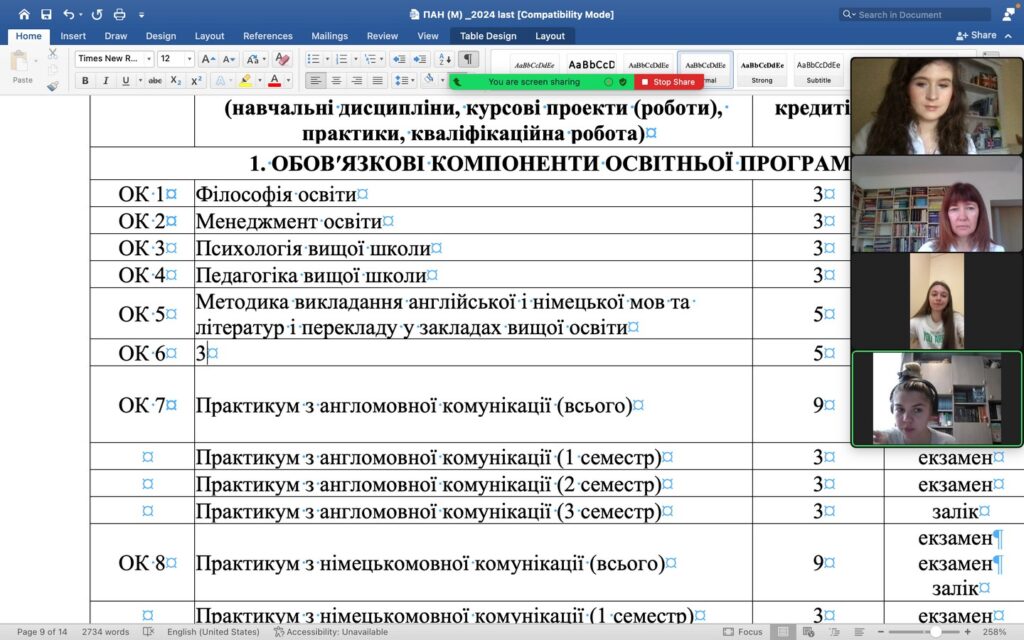Image resolution: width=1024 pixels, height=640 pixels.
Task: Increase indent using the ribbon icon
Action: pos(420,59)
